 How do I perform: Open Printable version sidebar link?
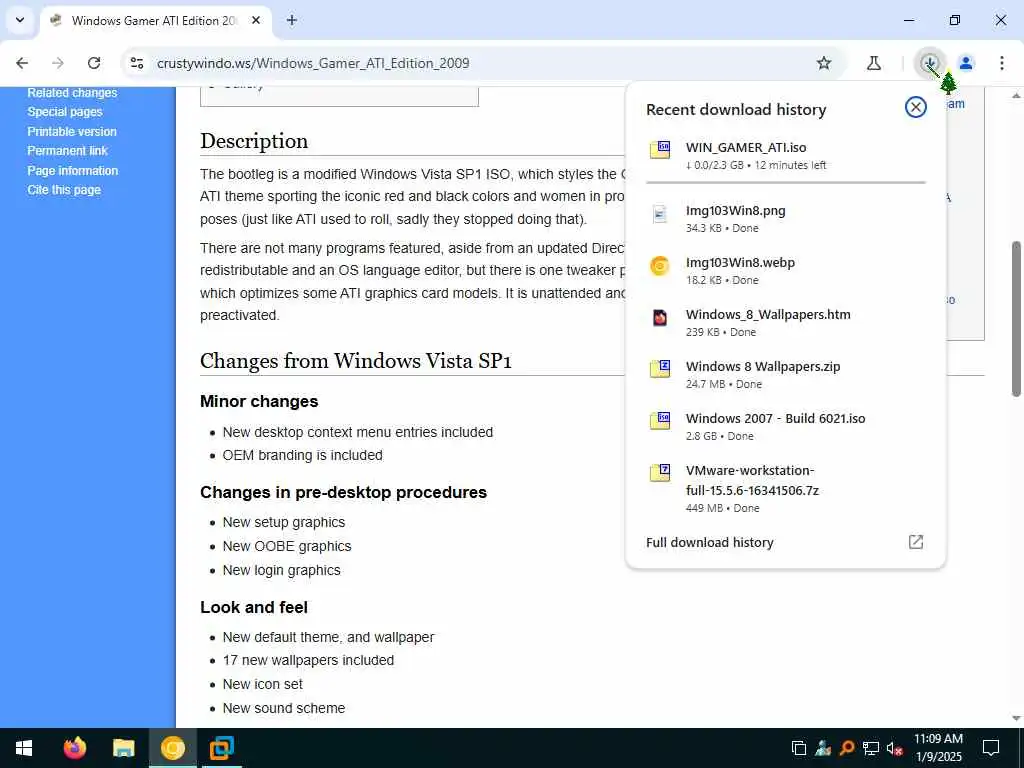tap(72, 131)
